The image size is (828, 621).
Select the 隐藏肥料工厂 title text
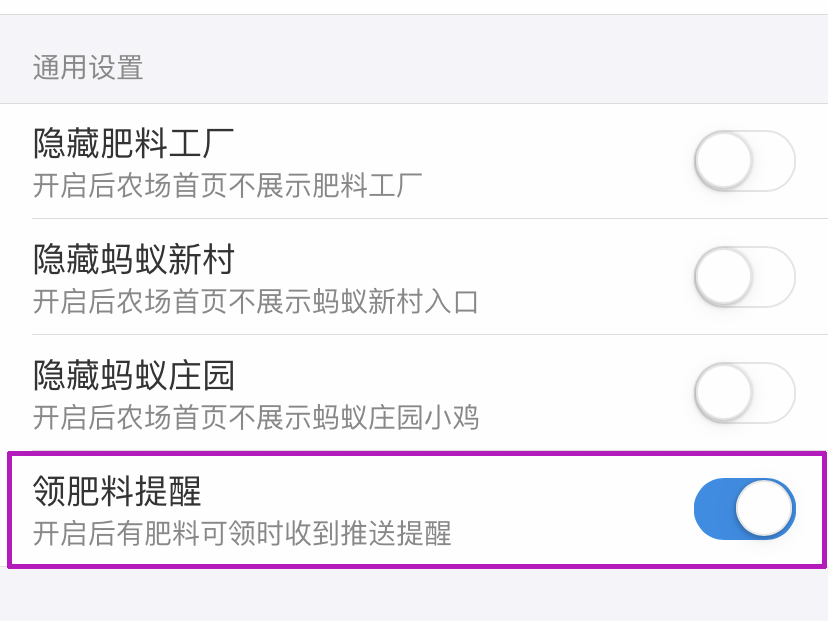(x=133, y=145)
